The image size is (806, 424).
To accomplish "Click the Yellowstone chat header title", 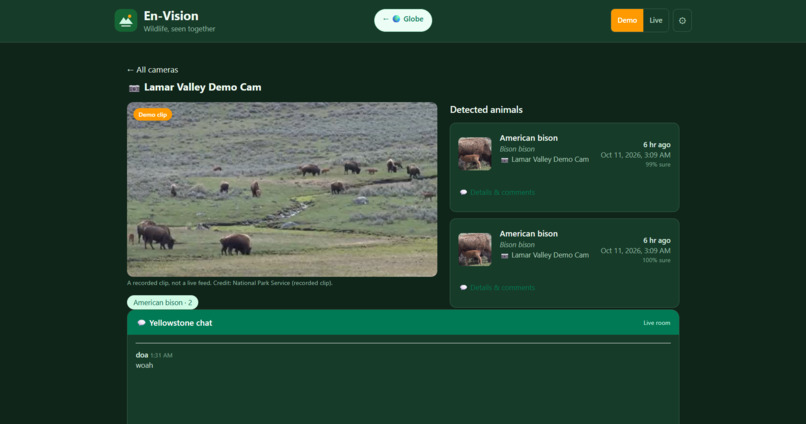I will click(x=180, y=323).
